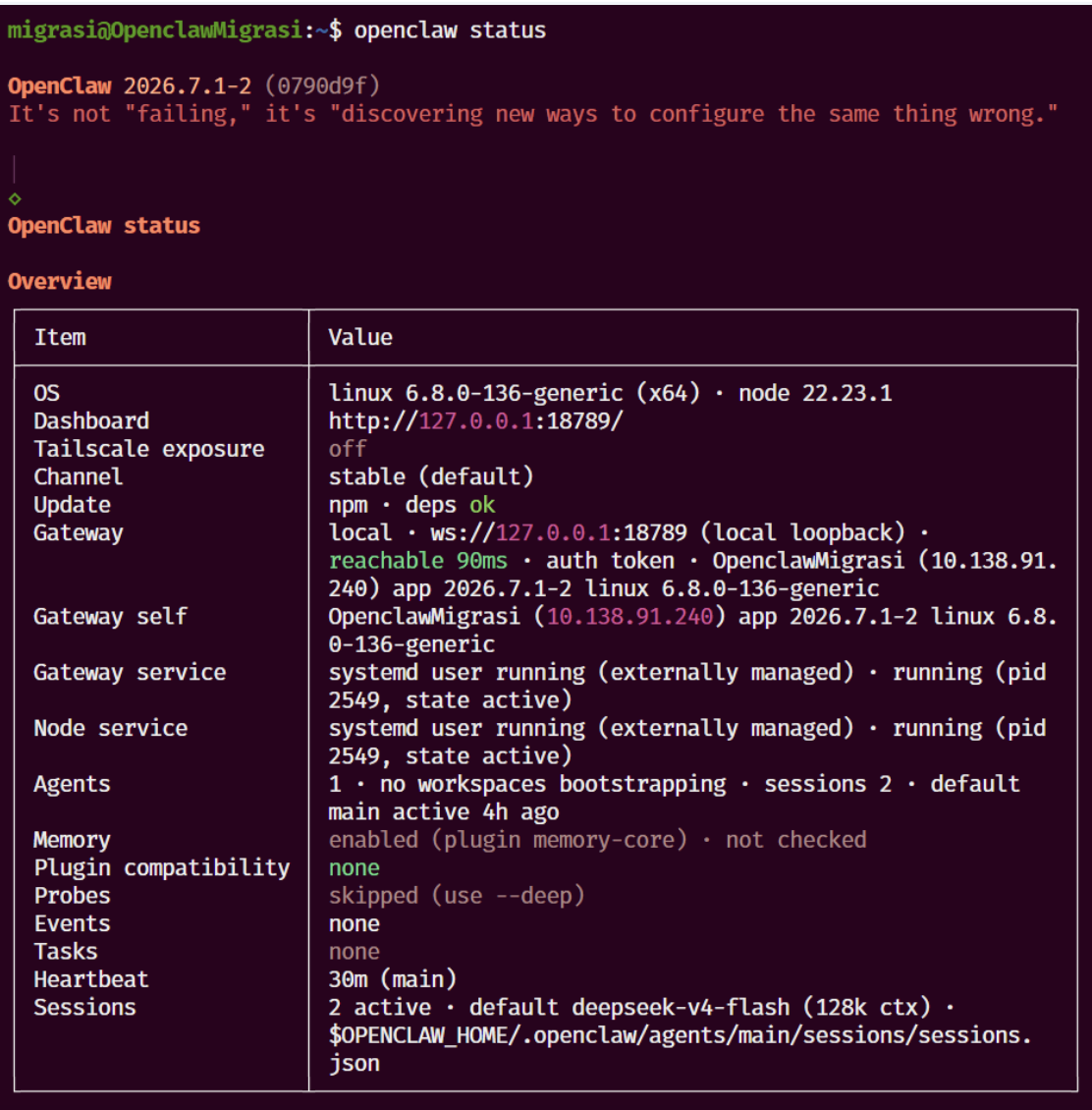Click the value 'stable (default)'
The image size is (1092, 1110).
click(x=431, y=477)
